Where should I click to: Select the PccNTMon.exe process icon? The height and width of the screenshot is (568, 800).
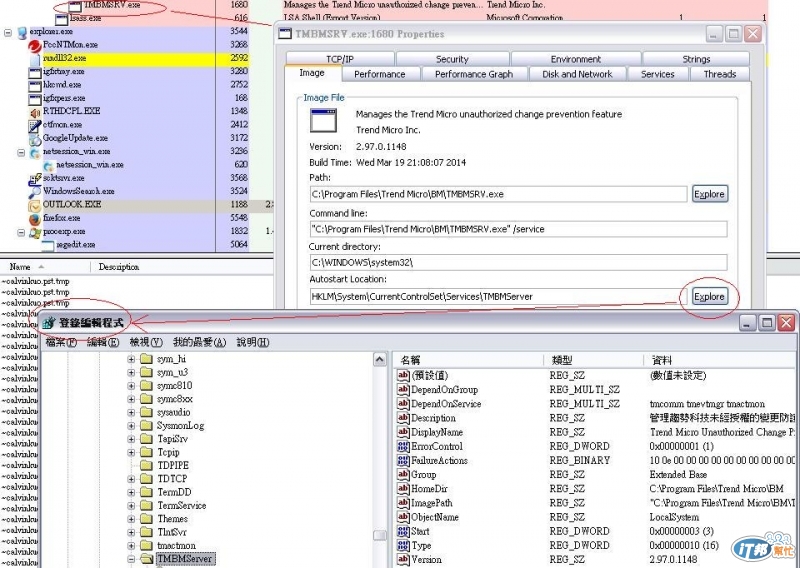tap(35, 46)
